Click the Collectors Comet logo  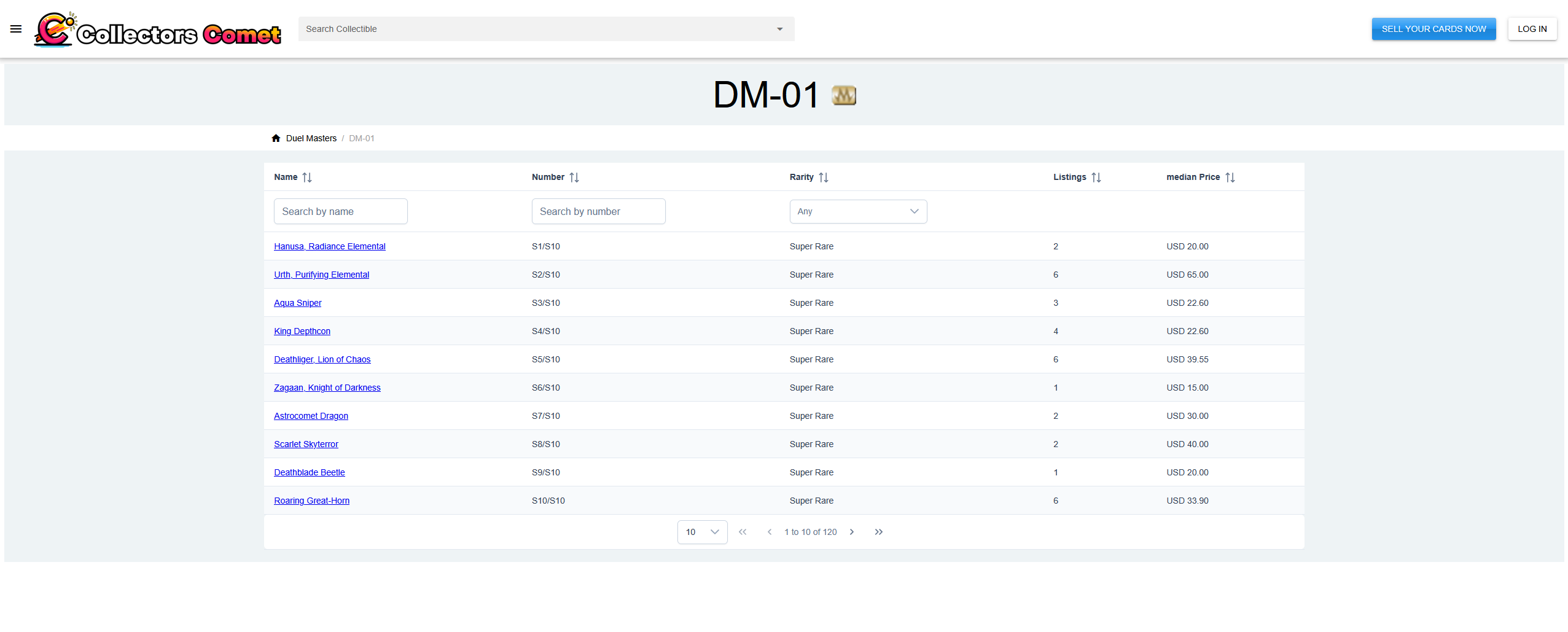(158, 29)
